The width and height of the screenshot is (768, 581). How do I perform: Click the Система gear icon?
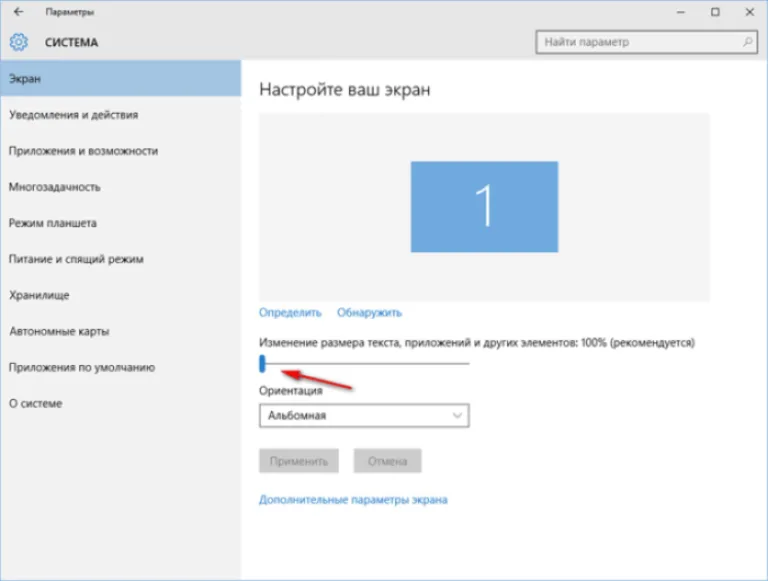(x=19, y=42)
